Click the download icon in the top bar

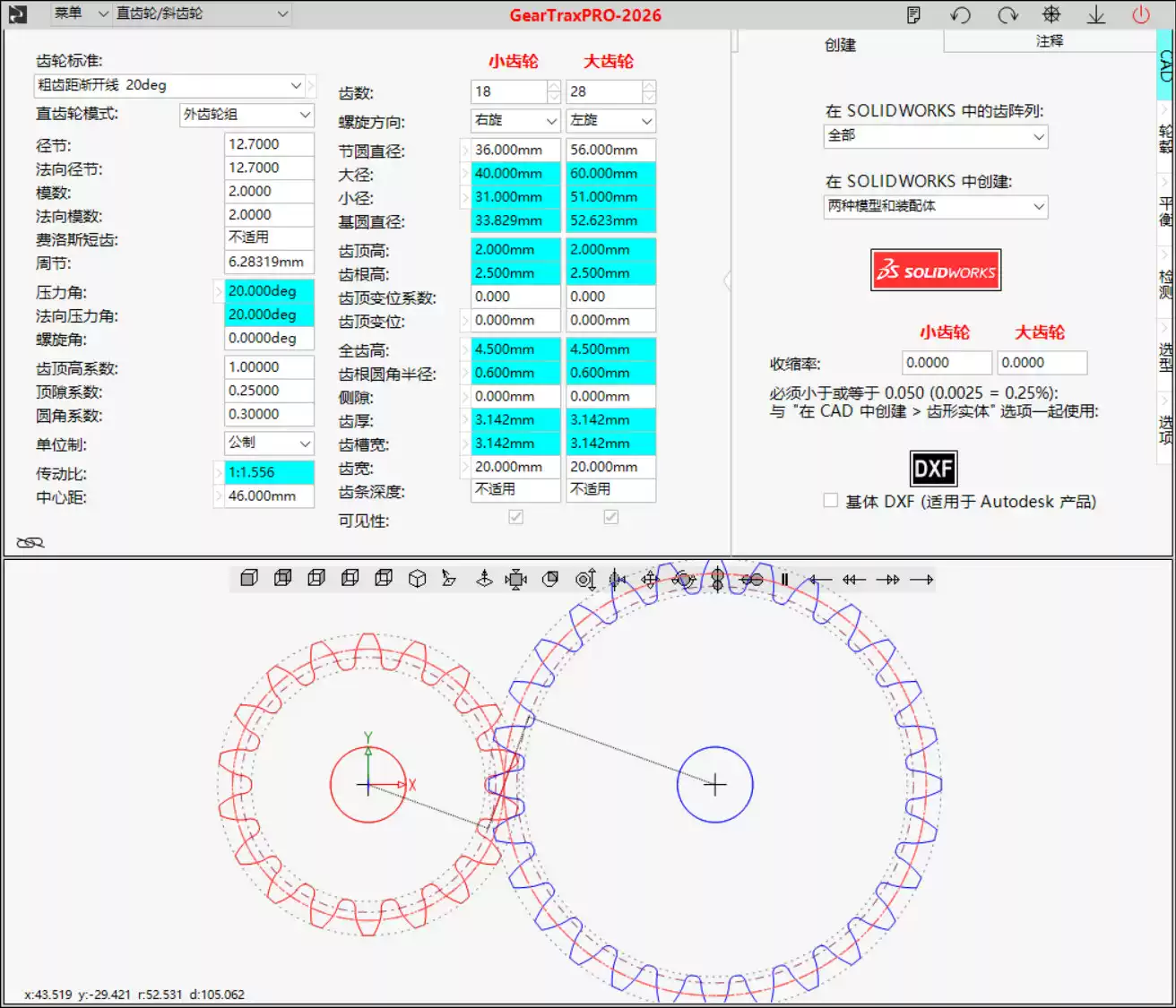pyautogui.click(x=1095, y=14)
